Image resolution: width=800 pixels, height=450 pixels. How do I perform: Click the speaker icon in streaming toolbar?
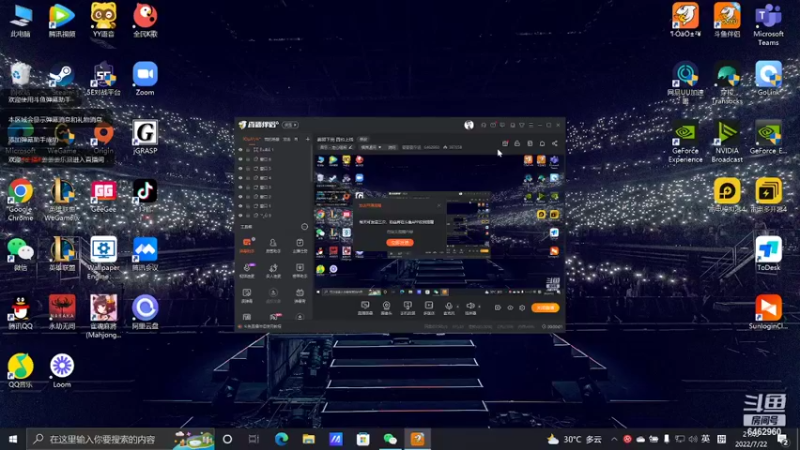coord(470,306)
